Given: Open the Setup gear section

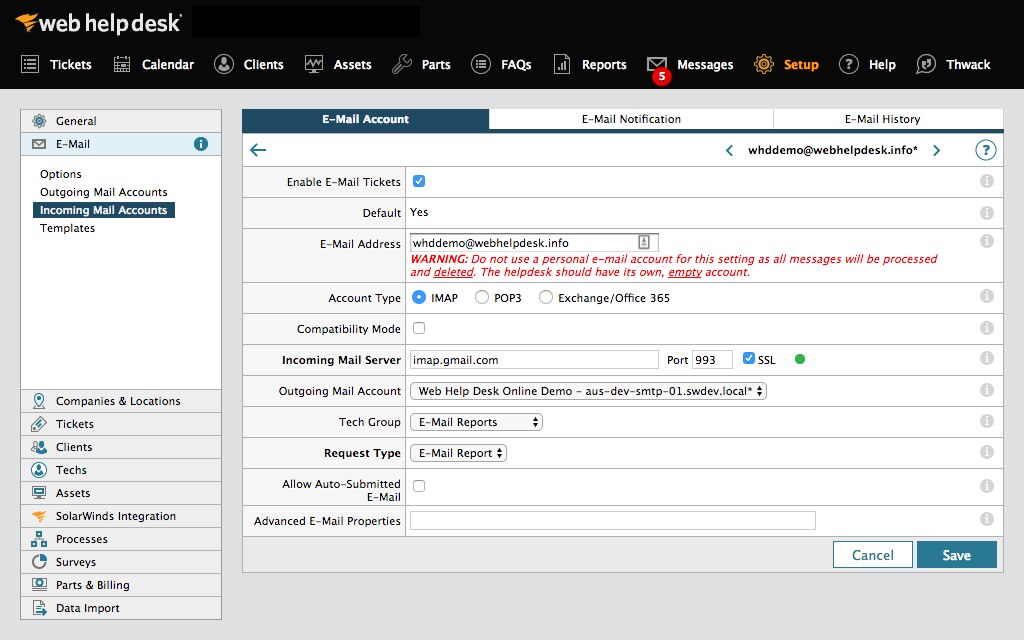Looking at the screenshot, I should click(788, 64).
